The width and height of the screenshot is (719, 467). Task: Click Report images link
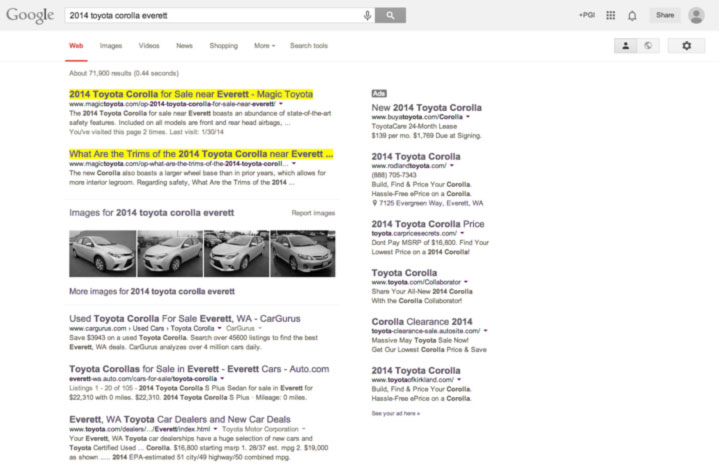[313, 213]
